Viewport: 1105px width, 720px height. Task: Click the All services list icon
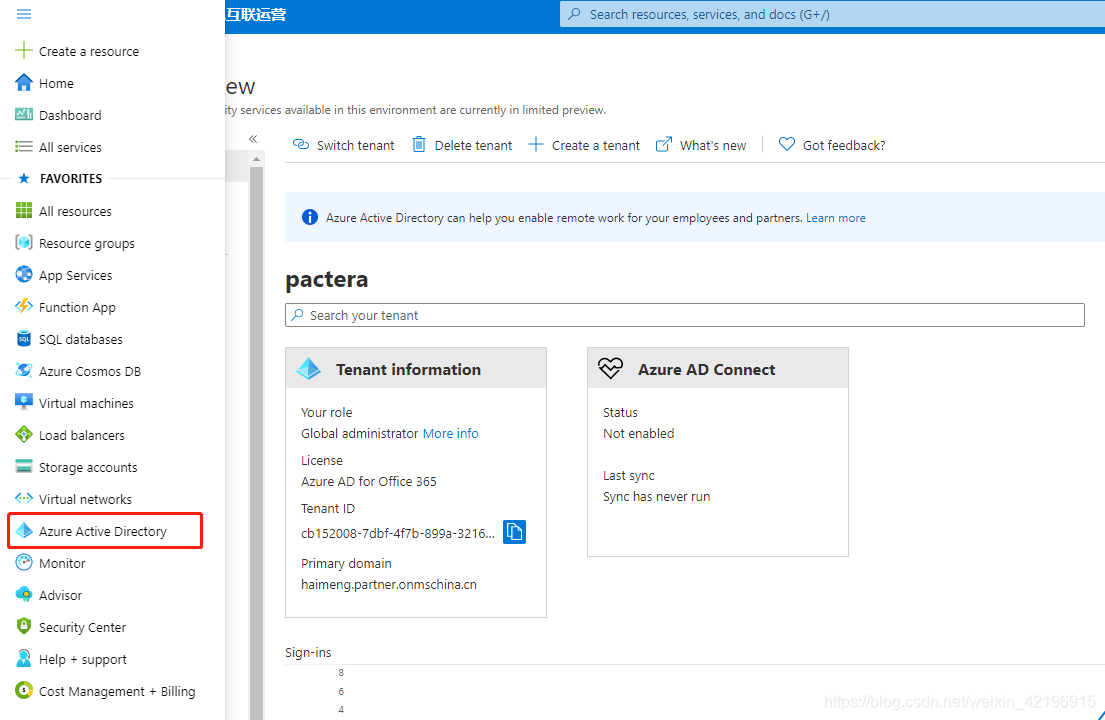(x=23, y=147)
